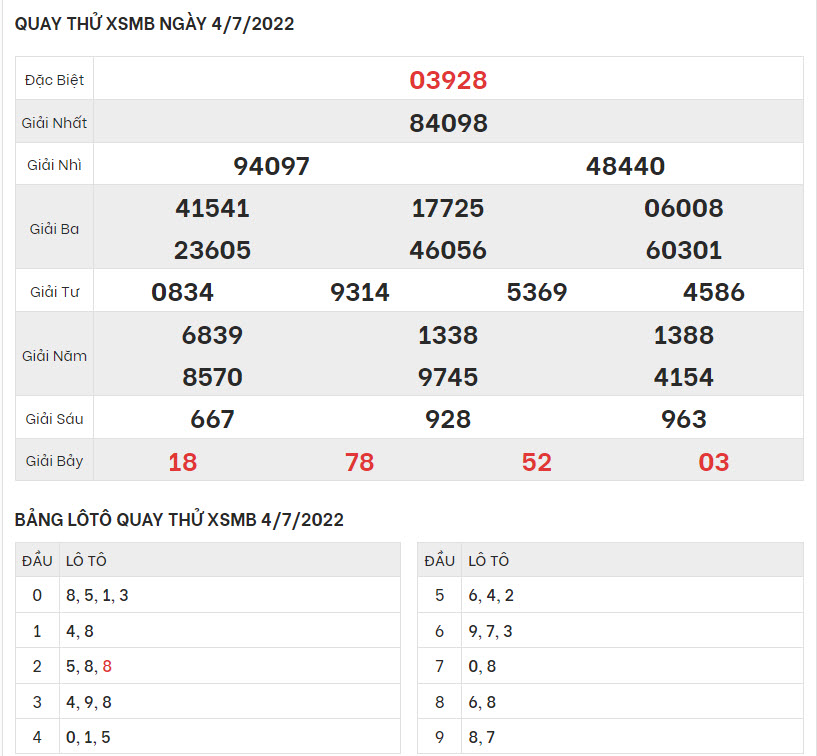Click the Giải Ba row label
Screen dimensions: 817x756
pyautogui.click(x=55, y=229)
